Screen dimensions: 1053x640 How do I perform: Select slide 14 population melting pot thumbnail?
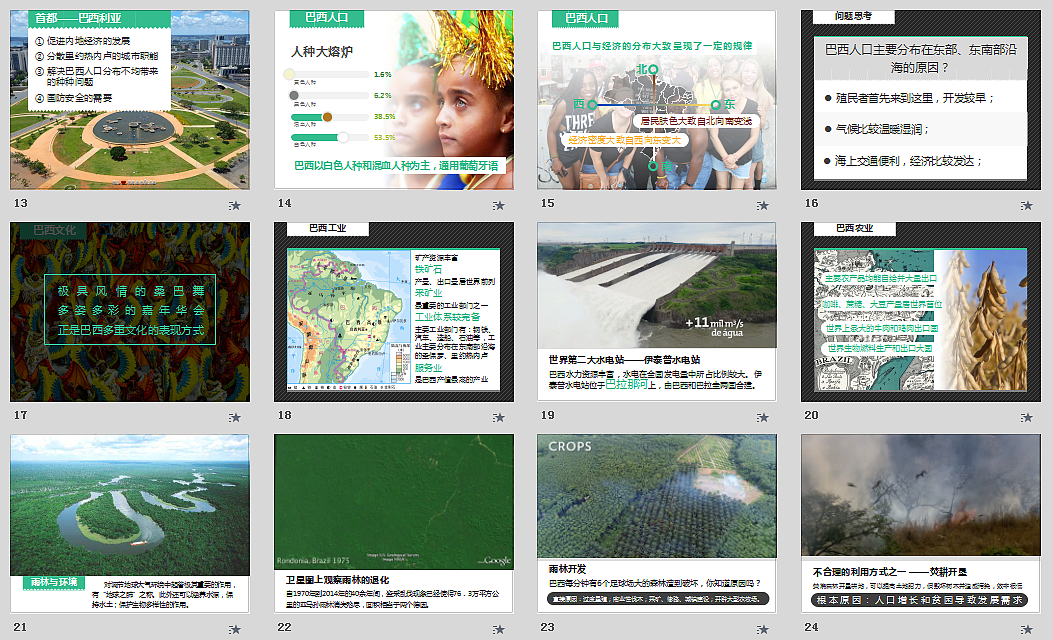pyautogui.click(x=394, y=99)
